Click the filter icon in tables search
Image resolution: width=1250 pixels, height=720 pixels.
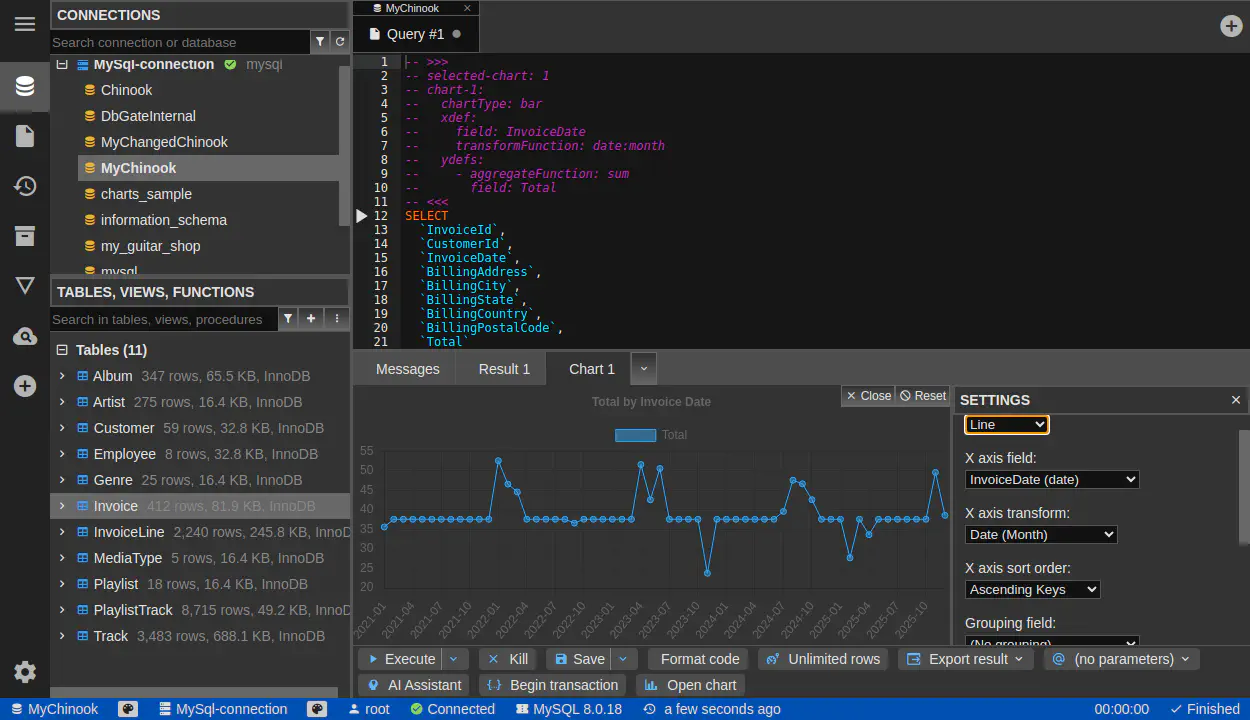click(x=288, y=319)
